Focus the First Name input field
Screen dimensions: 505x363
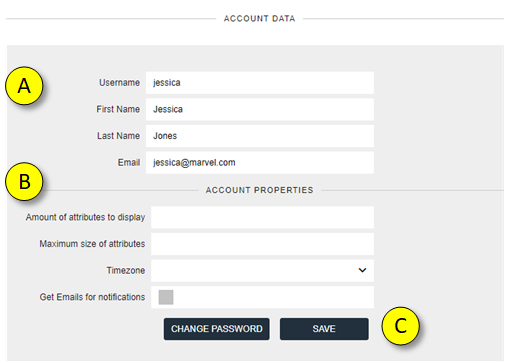pos(260,109)
